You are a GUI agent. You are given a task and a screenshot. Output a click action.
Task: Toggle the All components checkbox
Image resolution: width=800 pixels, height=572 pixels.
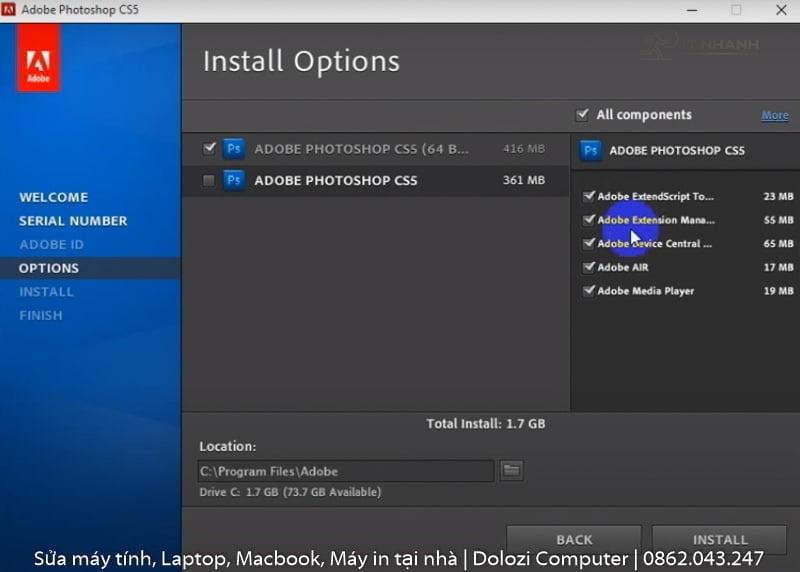(x=582, y=115)
